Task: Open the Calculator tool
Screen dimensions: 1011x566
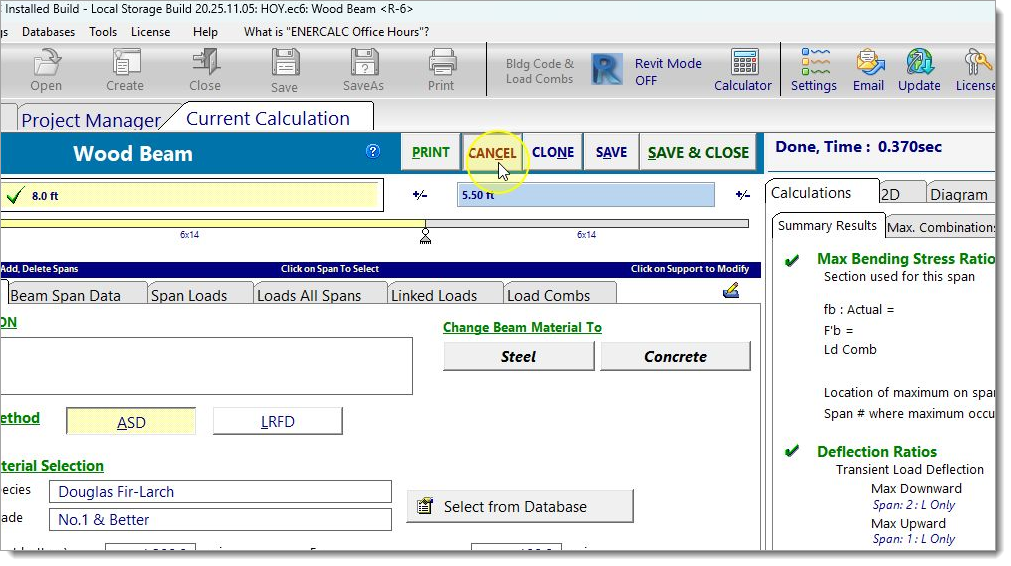Action: [x=743, y=64]
